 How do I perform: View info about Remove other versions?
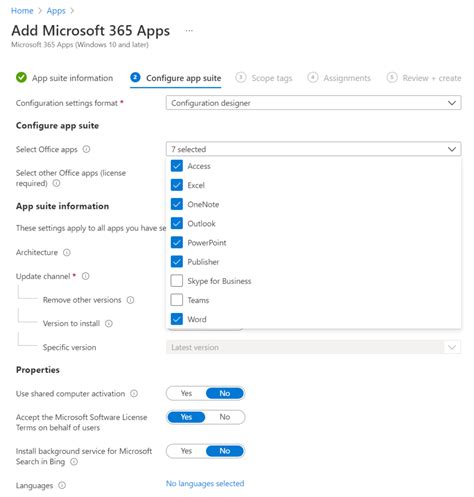click(130, 300)
